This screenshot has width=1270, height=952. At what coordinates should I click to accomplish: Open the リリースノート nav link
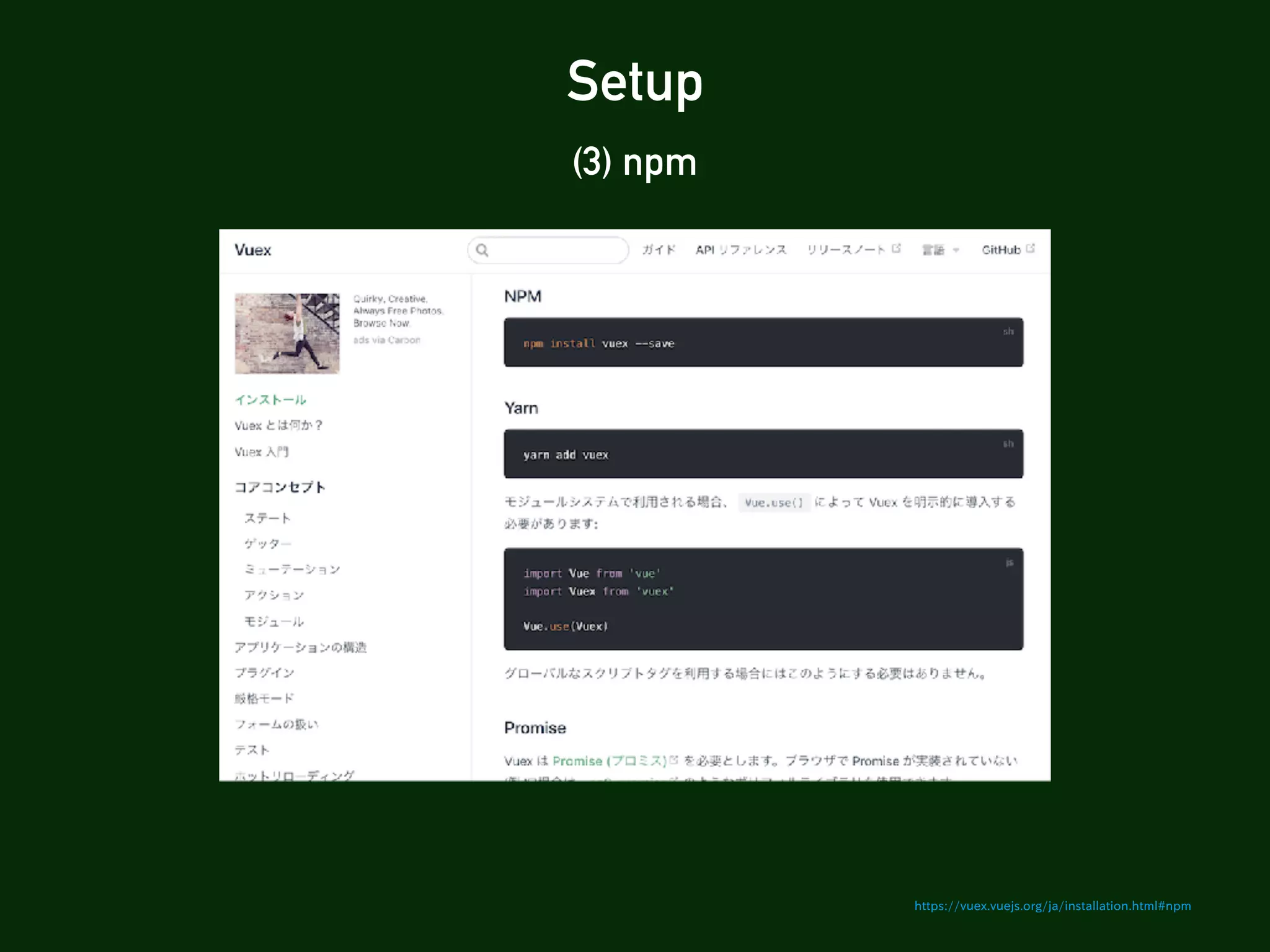[846, 250]
